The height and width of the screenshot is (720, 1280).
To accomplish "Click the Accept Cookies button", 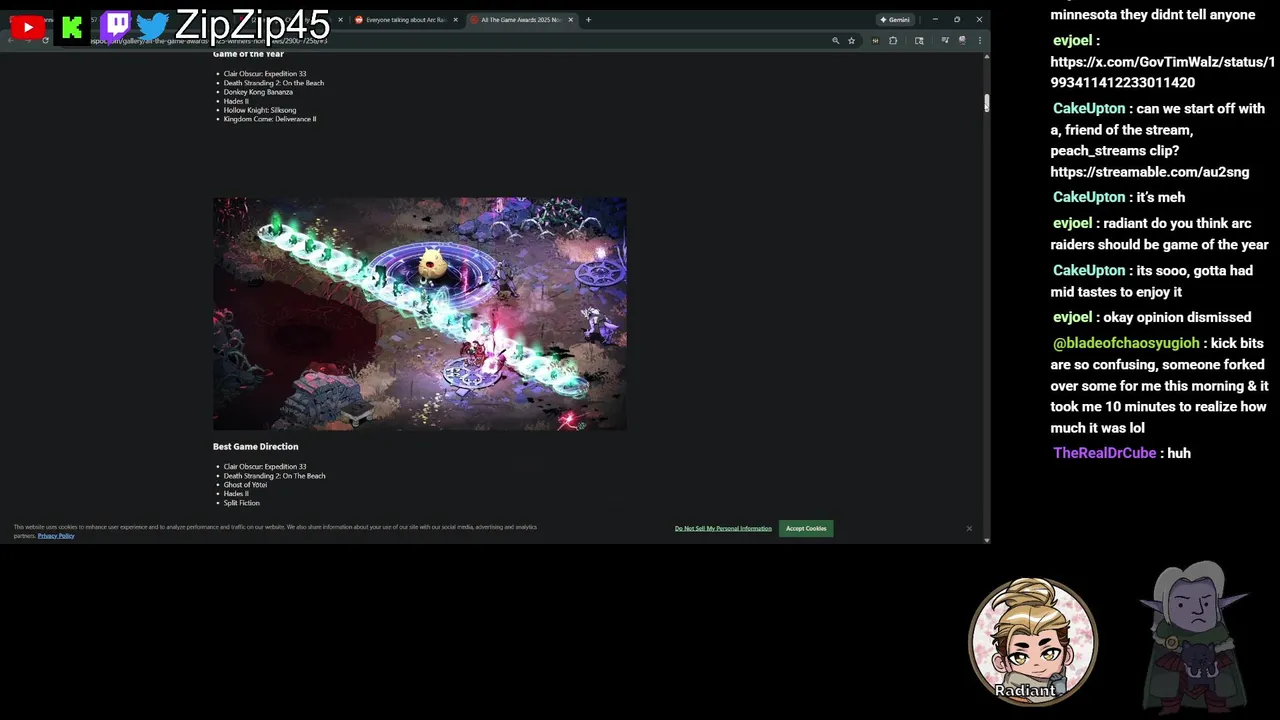I will tap(806, 528).
